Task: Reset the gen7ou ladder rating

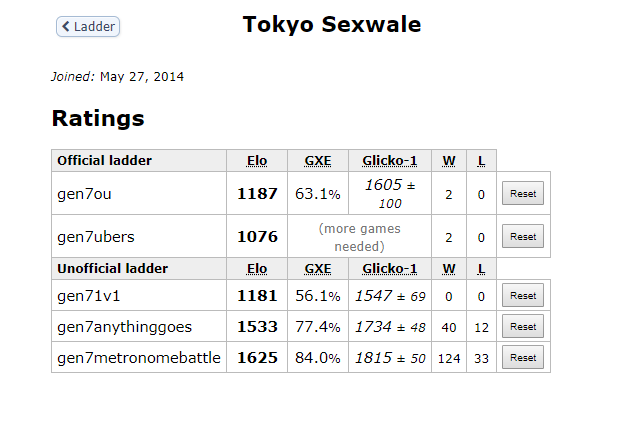Action: coord(523,194)
